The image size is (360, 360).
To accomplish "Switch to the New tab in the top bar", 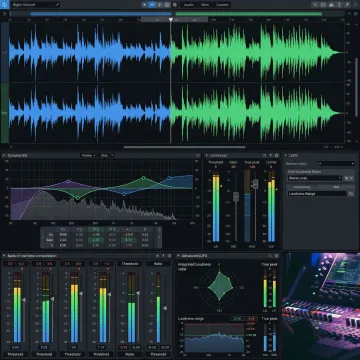I will 205,5.
